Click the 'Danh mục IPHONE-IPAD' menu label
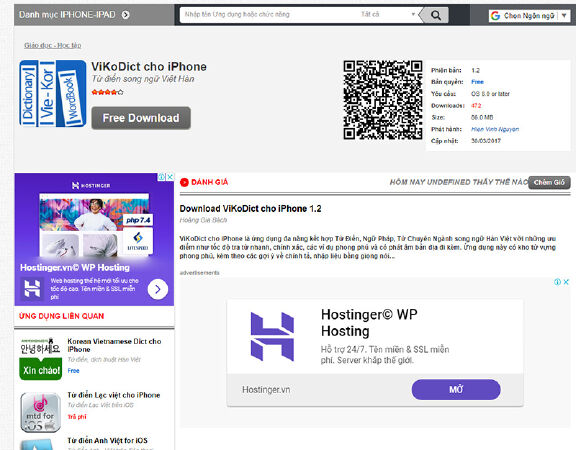Viewport: 576px width, 450px height. 67,15
